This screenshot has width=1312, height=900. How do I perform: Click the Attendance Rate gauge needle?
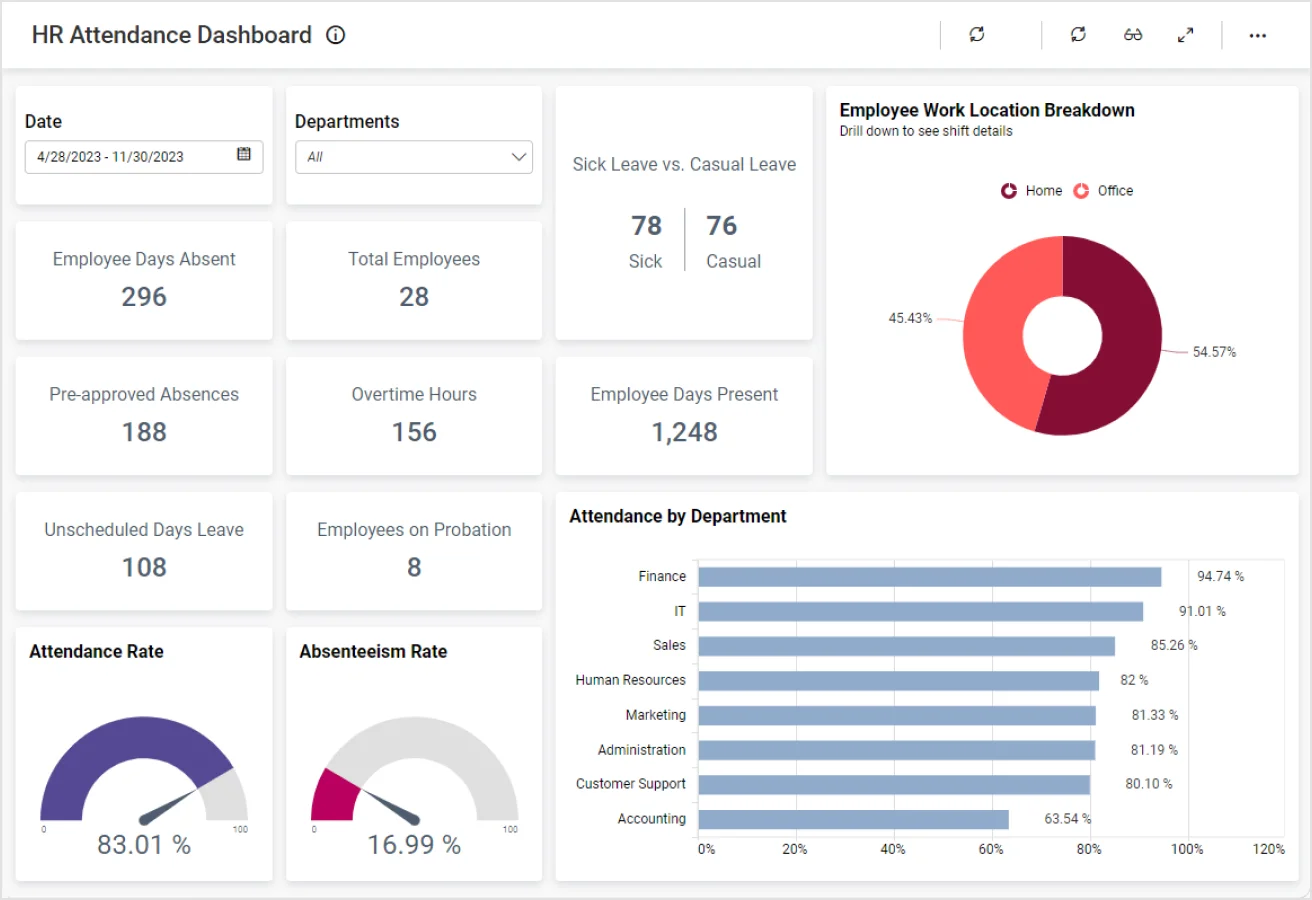click(x=170, y=805)
